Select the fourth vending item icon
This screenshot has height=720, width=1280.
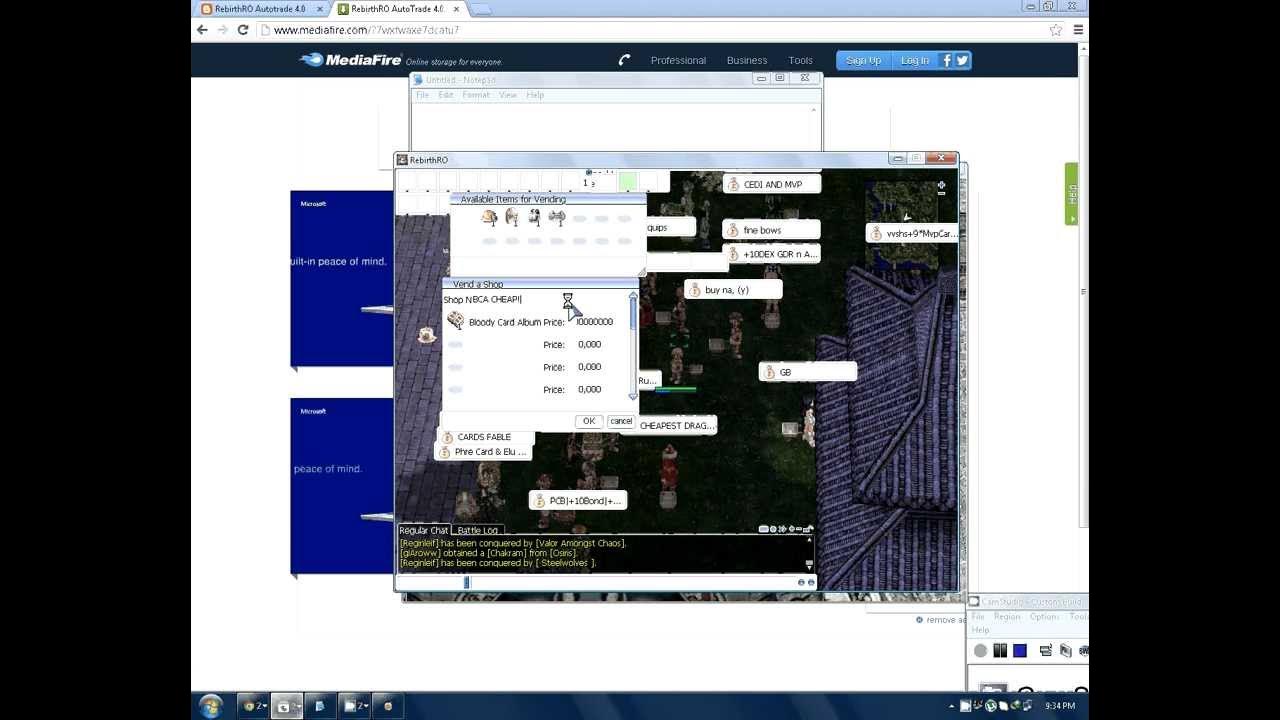pos(557,217)
